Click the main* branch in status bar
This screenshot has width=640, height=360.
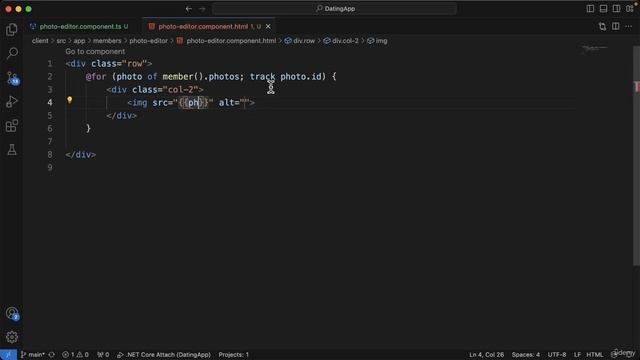click(x=33, y=355)
